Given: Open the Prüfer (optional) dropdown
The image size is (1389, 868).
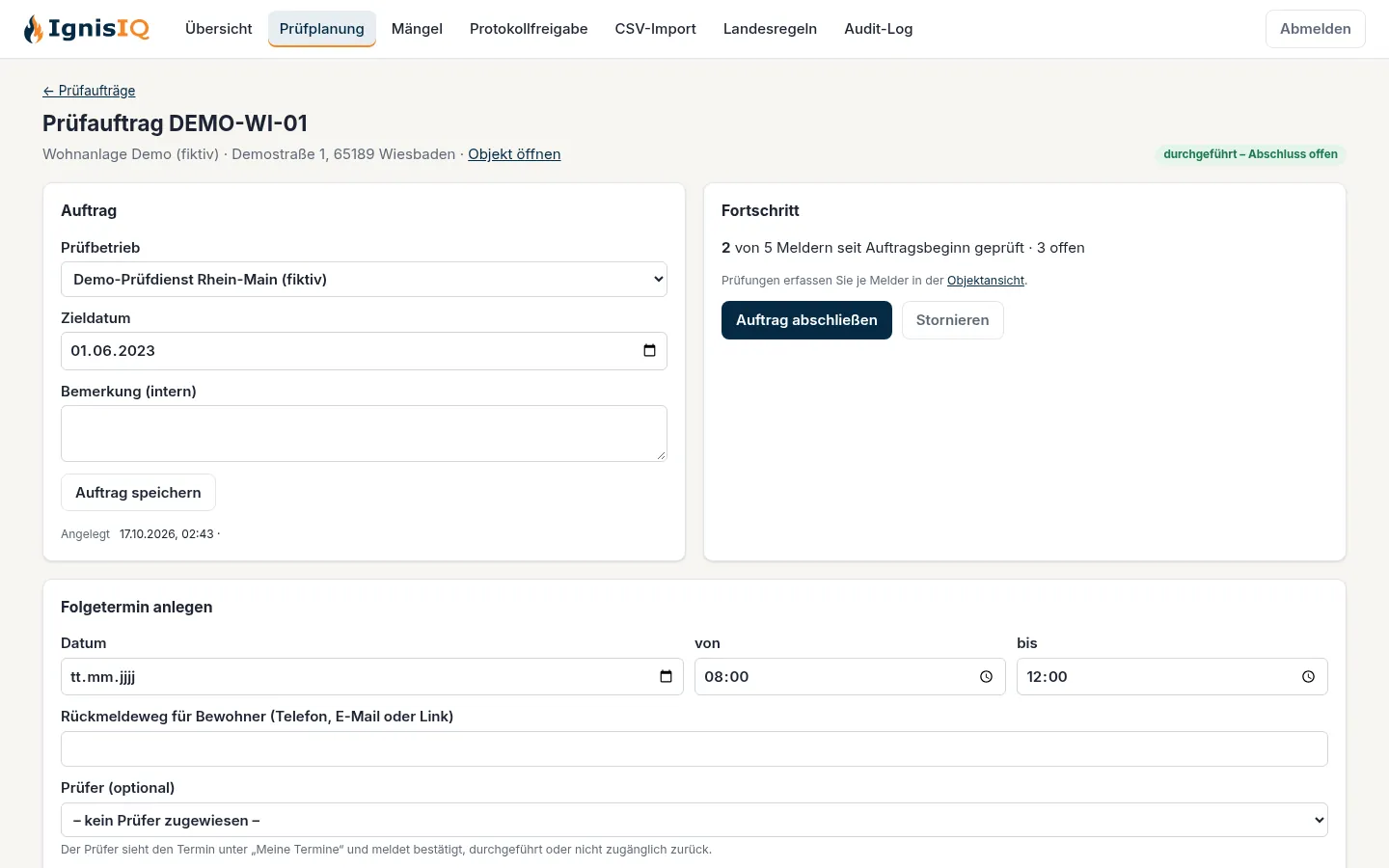Looking at the screenshot, I should (694, 820).
